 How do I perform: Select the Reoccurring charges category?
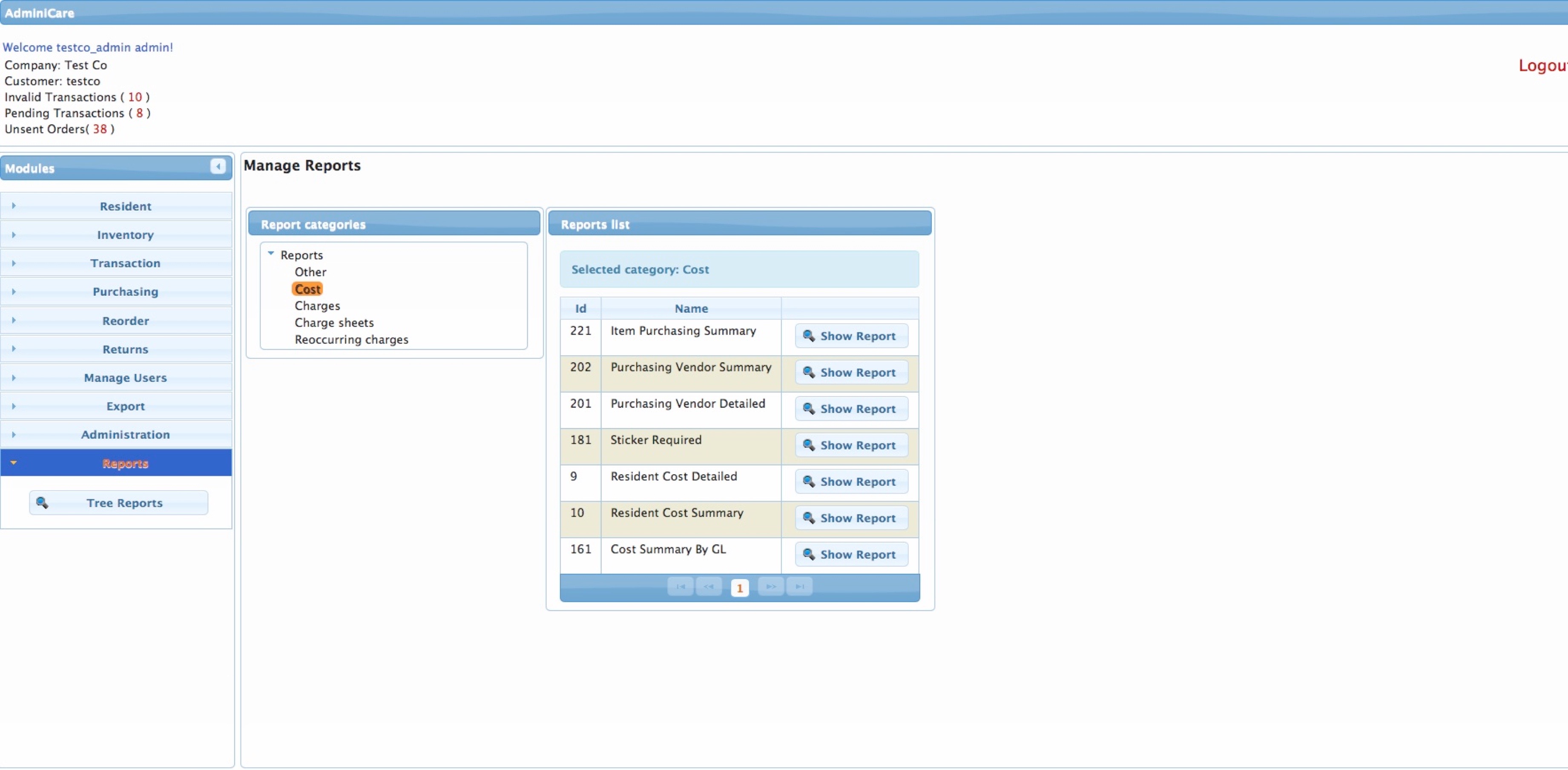[351, 340]
